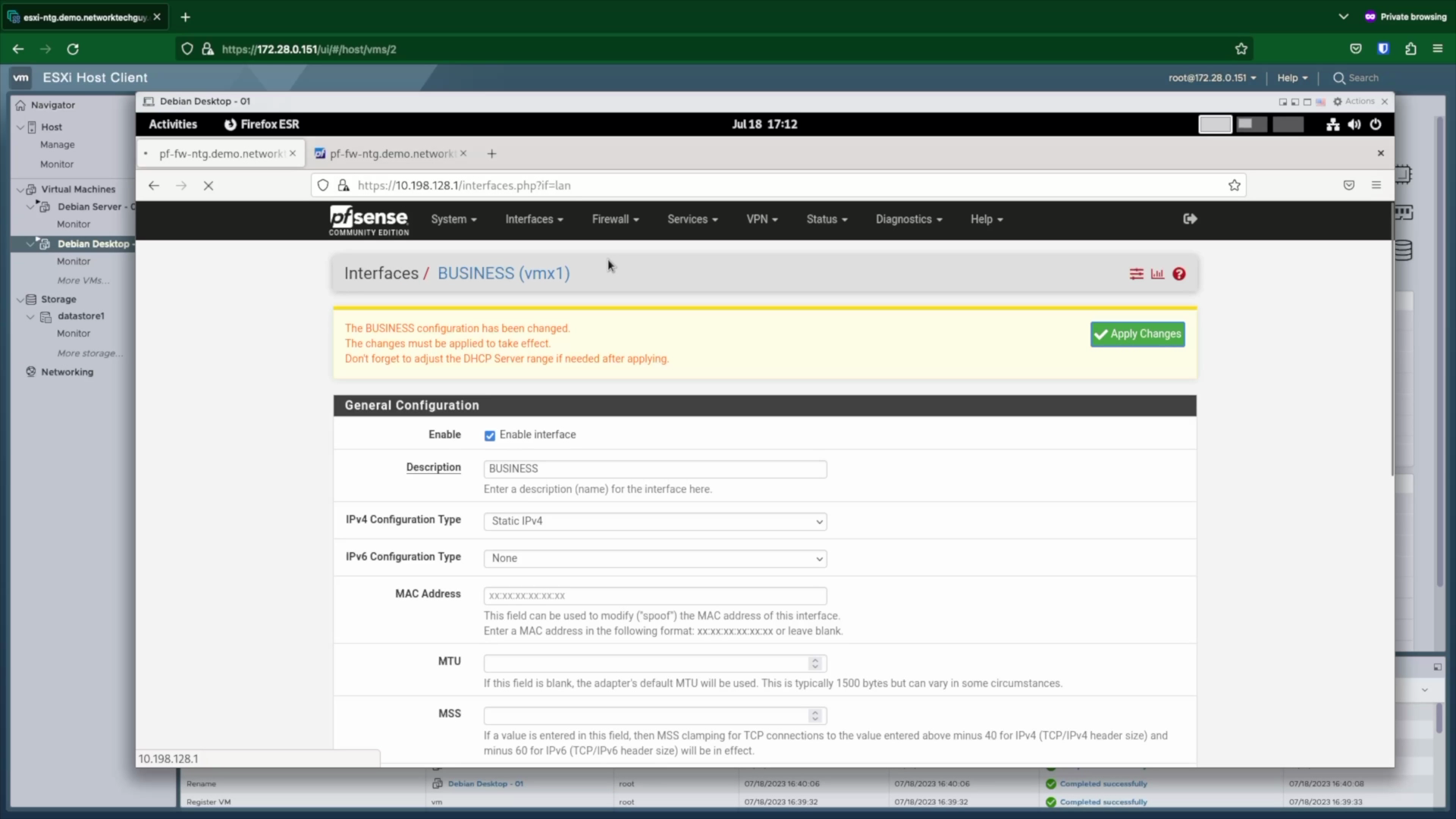Open the pfSense Status menu
Screen dimensions: 1456x819
(827, 220)
